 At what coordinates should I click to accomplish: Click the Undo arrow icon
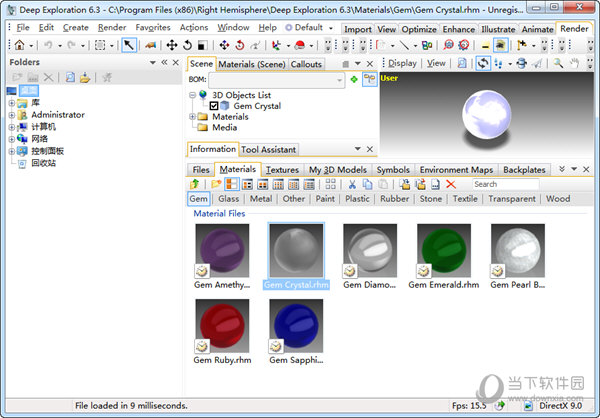(48, 45)
